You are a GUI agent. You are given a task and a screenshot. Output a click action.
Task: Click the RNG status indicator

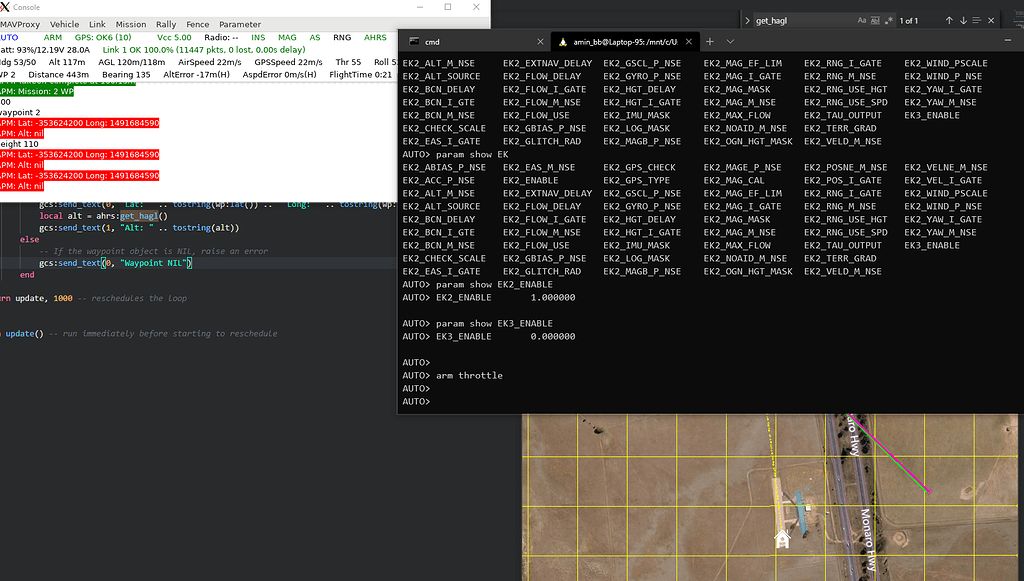click(x=342, y=37)
